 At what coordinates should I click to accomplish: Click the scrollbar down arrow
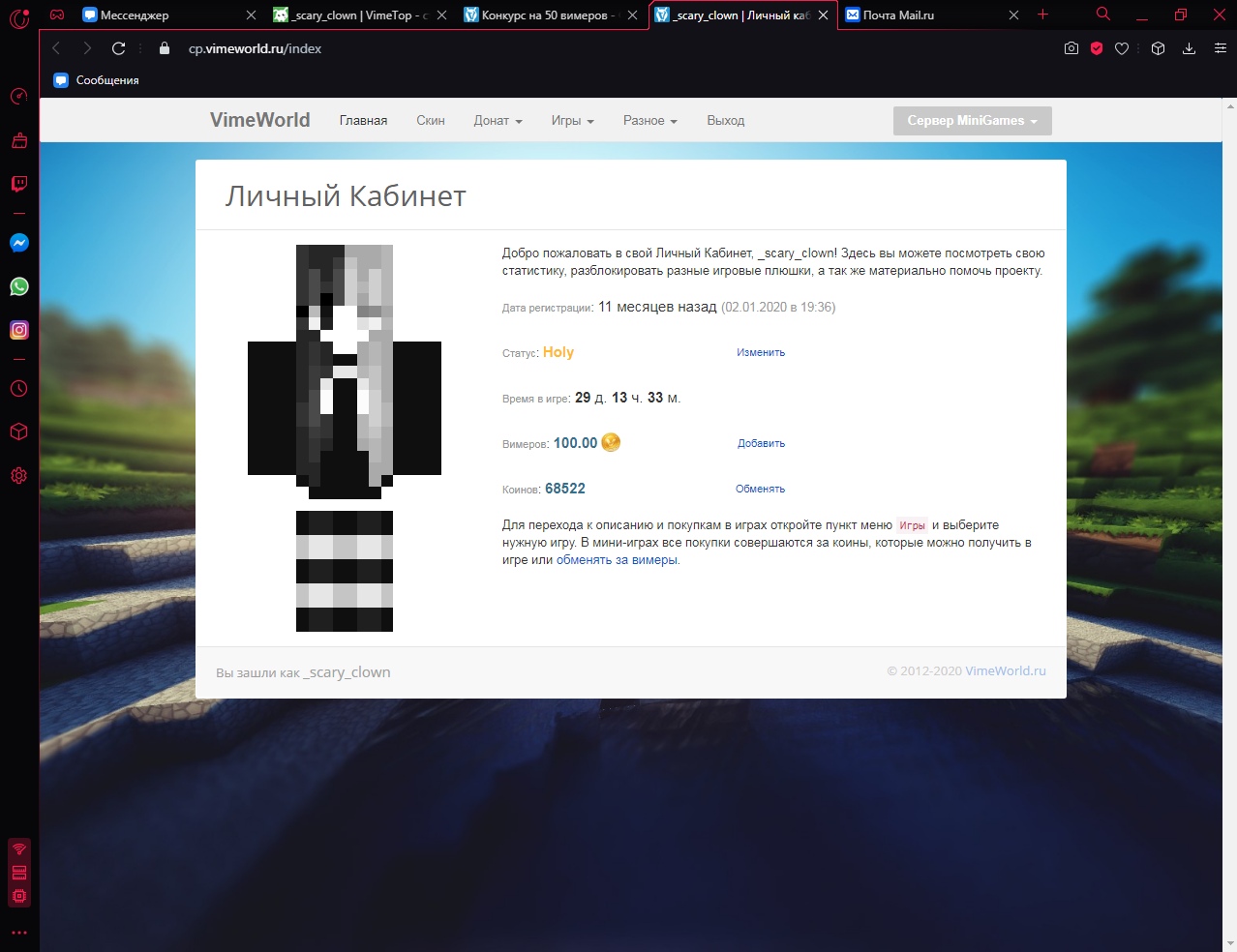pos(1229,943)
